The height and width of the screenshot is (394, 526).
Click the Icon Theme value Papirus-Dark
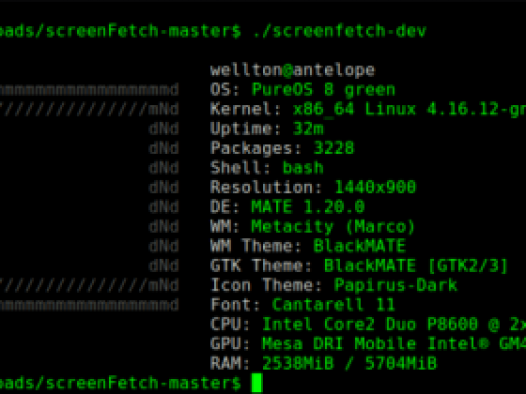tap(396, 285)
